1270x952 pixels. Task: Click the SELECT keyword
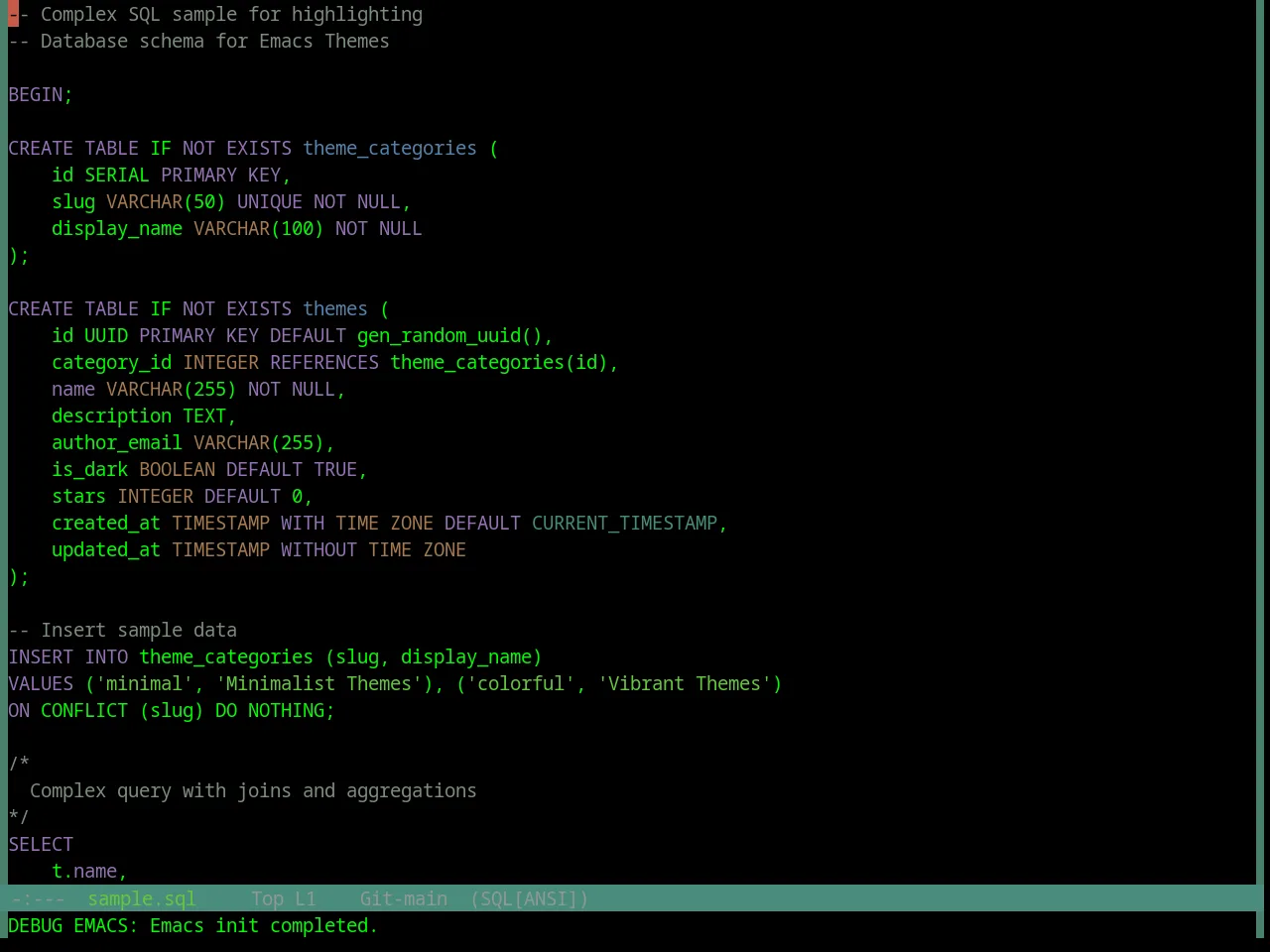tap(41, 845)
